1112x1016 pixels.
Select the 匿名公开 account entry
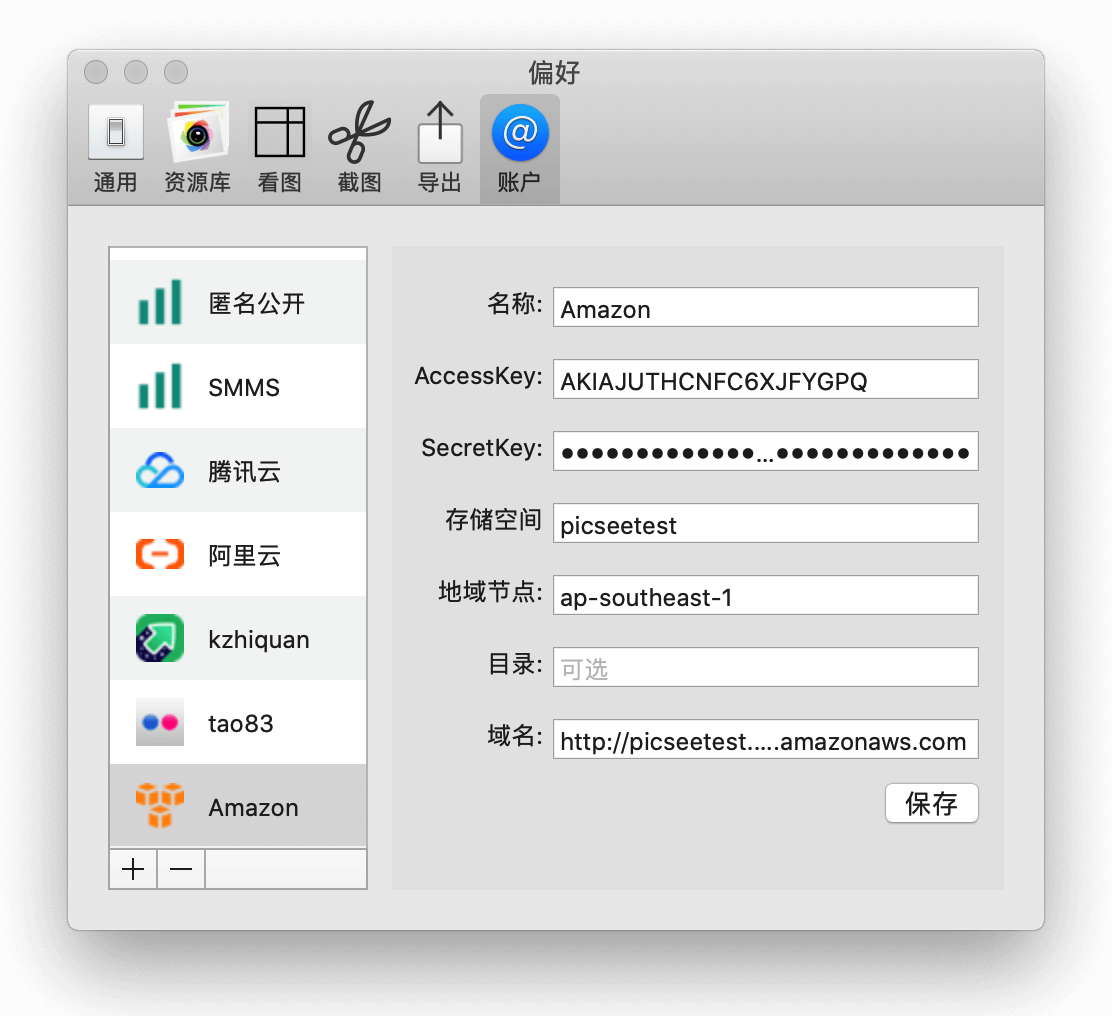click(238, 302)
